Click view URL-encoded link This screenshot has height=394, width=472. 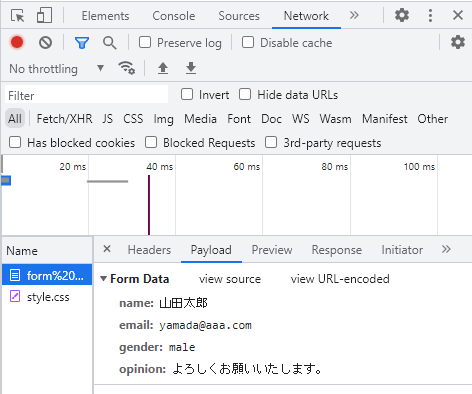point(340,279)
